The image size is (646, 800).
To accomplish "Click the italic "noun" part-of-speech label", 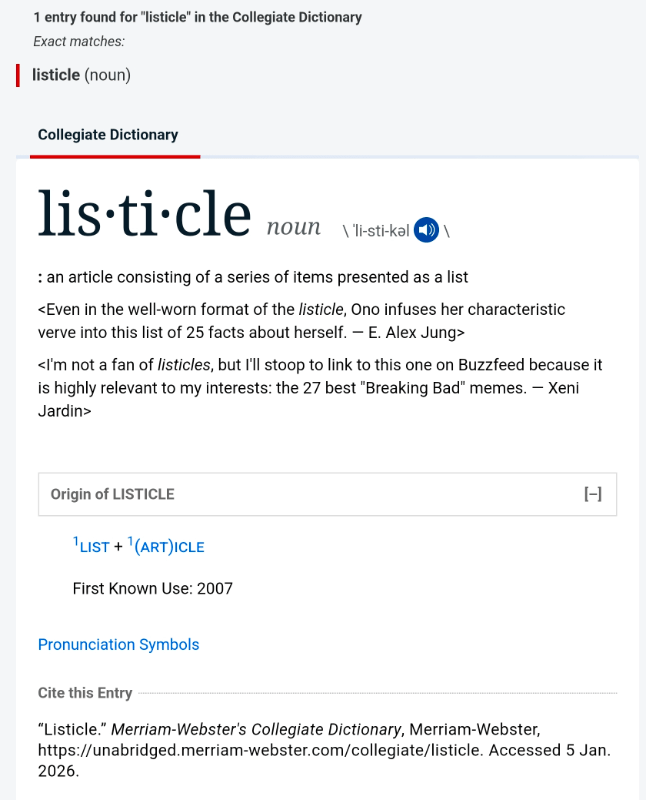I will tap(293, 228).
